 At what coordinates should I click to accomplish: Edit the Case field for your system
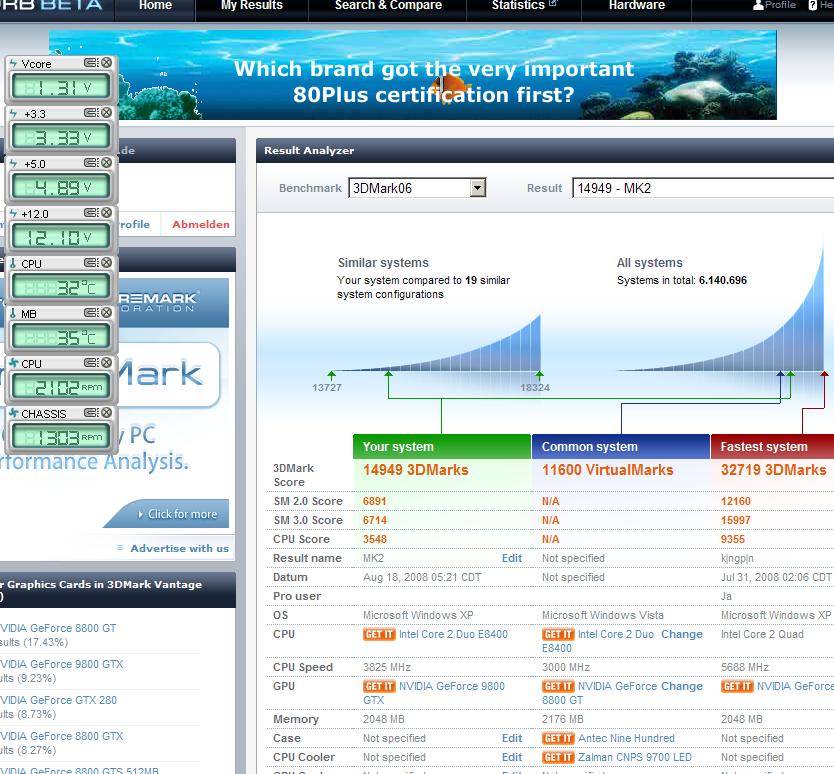tap(512, 738)
